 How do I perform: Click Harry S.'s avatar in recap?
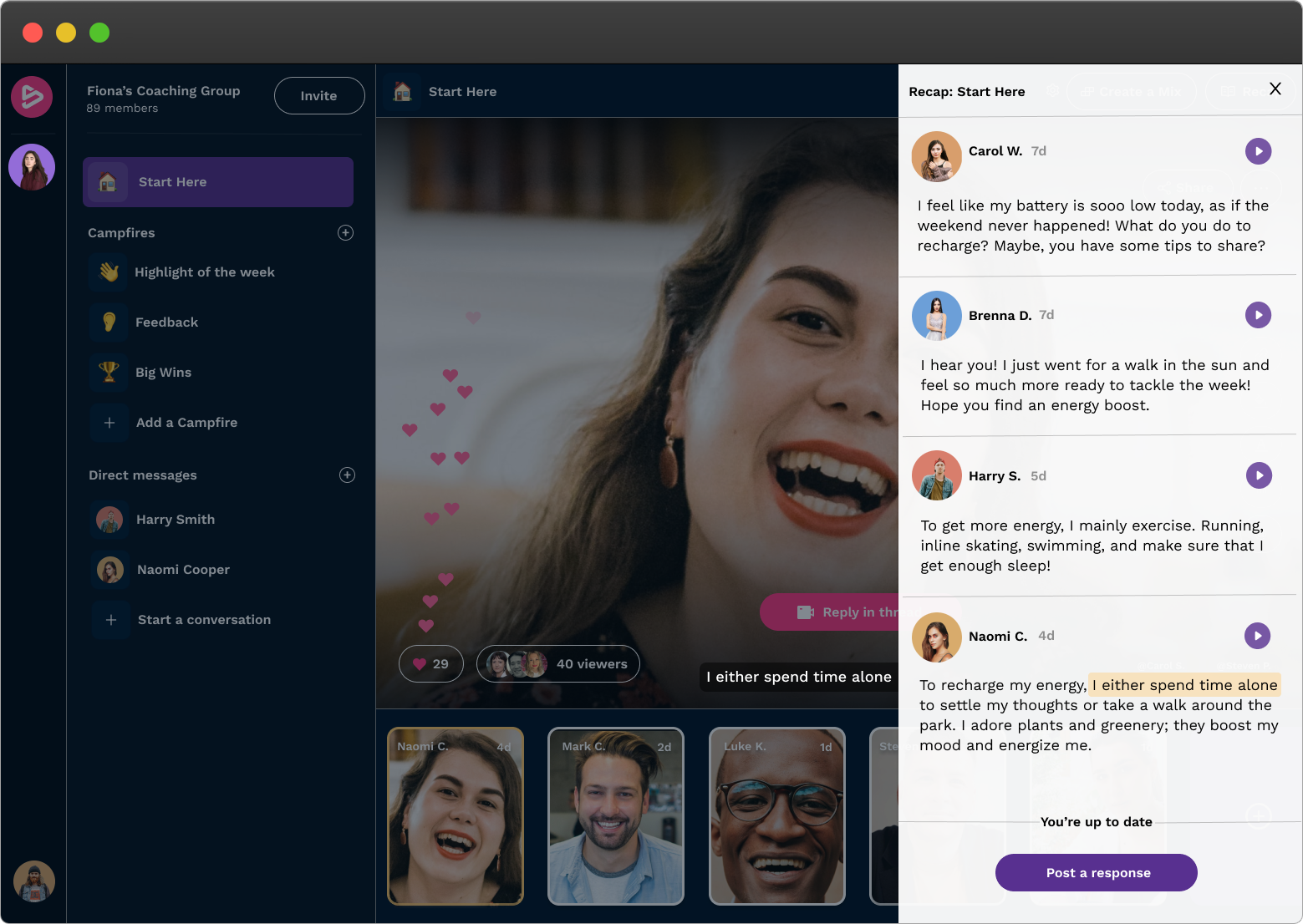[936, 476]
